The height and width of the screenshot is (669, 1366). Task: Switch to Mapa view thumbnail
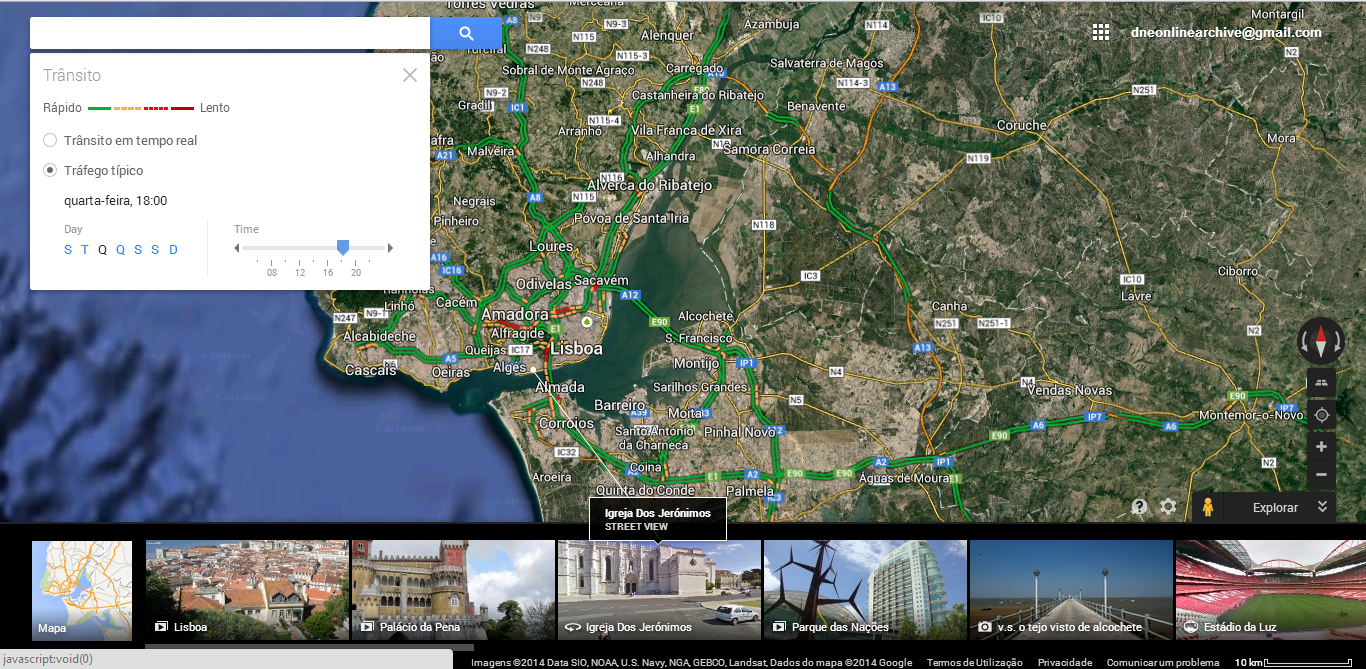point(81,589)
